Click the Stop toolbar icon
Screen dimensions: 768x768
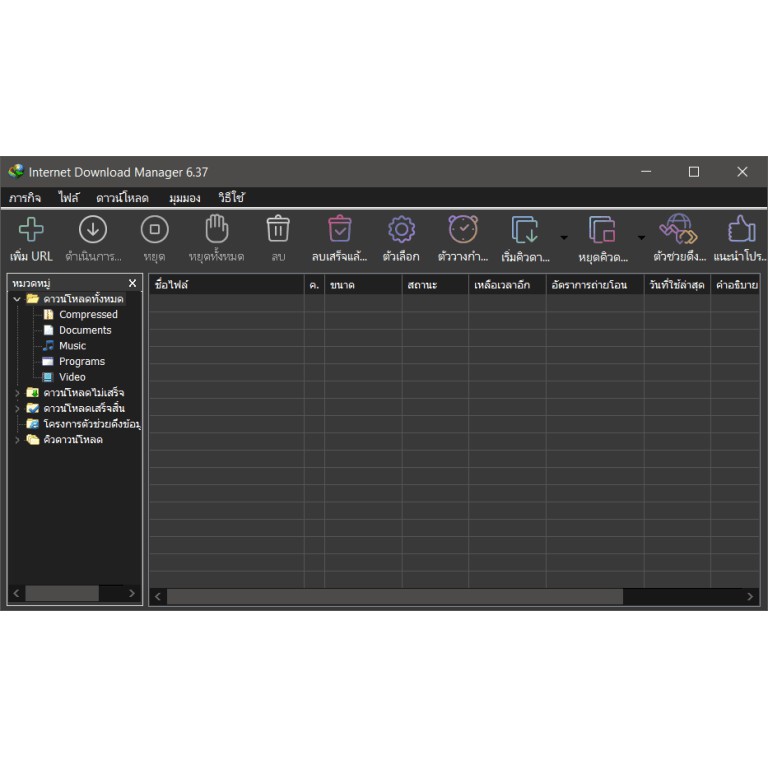click(154, 229)
